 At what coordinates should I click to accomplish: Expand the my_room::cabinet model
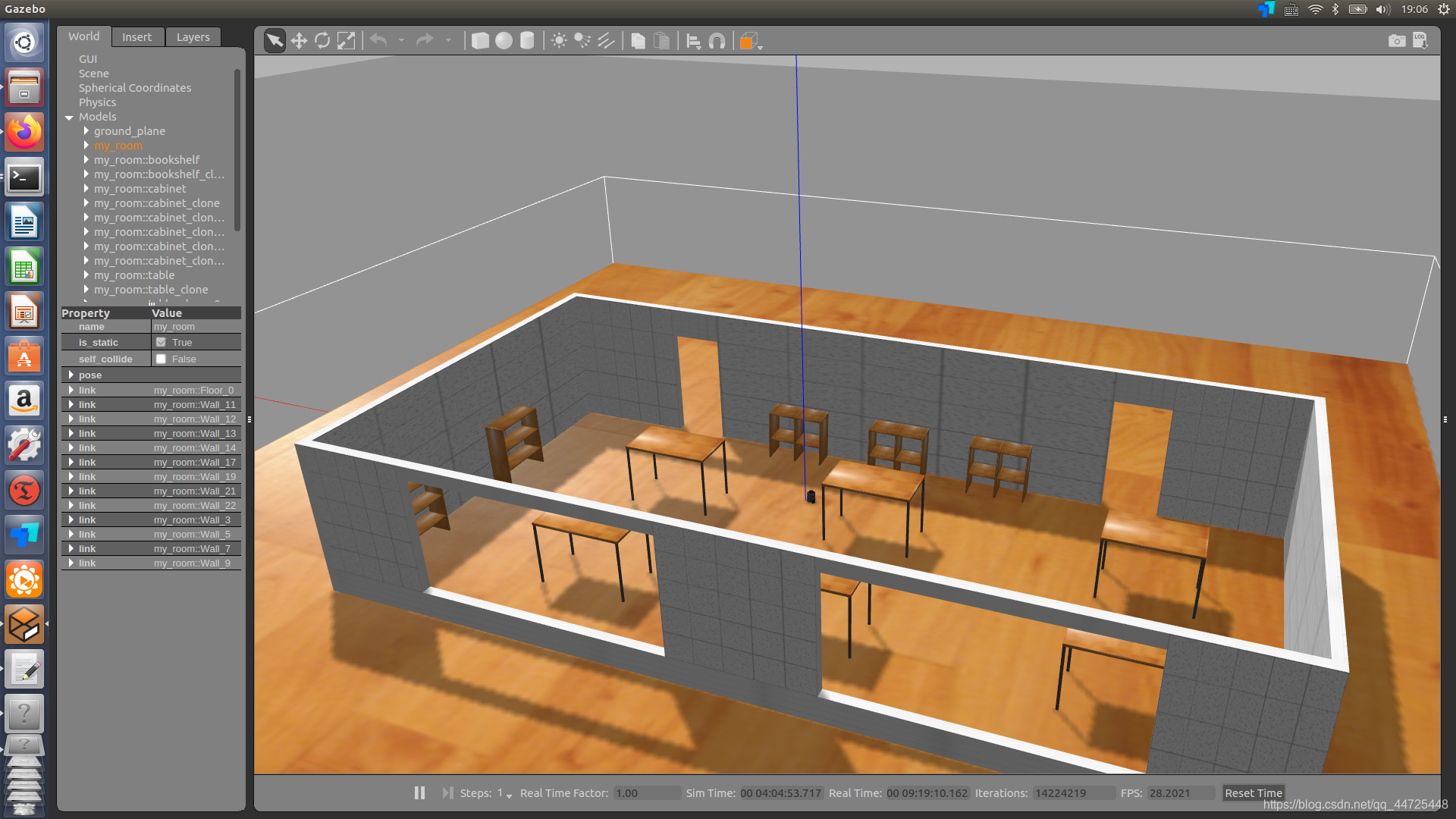tap(86, 189)
